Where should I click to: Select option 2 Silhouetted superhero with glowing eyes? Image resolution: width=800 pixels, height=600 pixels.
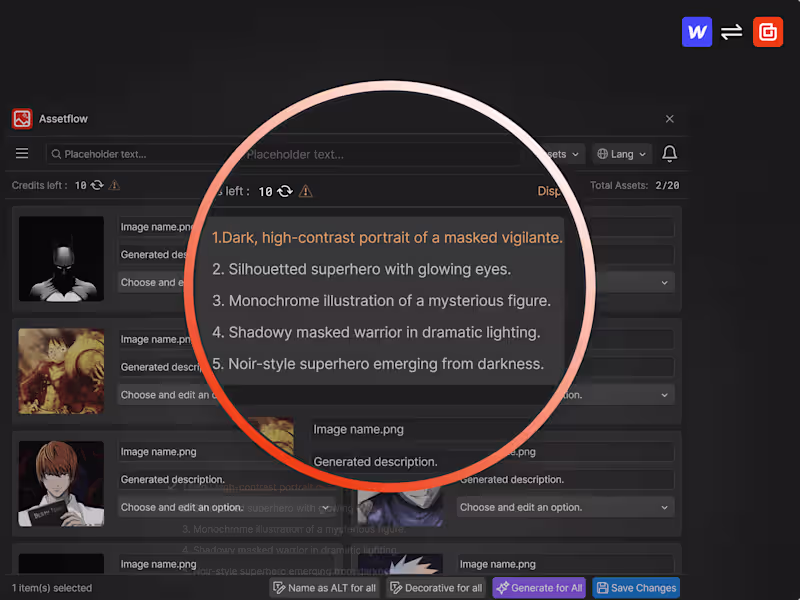(x=362, y=269)
